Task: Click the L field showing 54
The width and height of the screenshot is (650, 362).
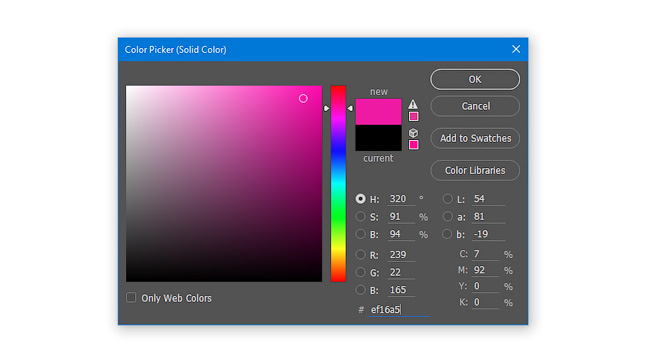Action: point(488,199)
